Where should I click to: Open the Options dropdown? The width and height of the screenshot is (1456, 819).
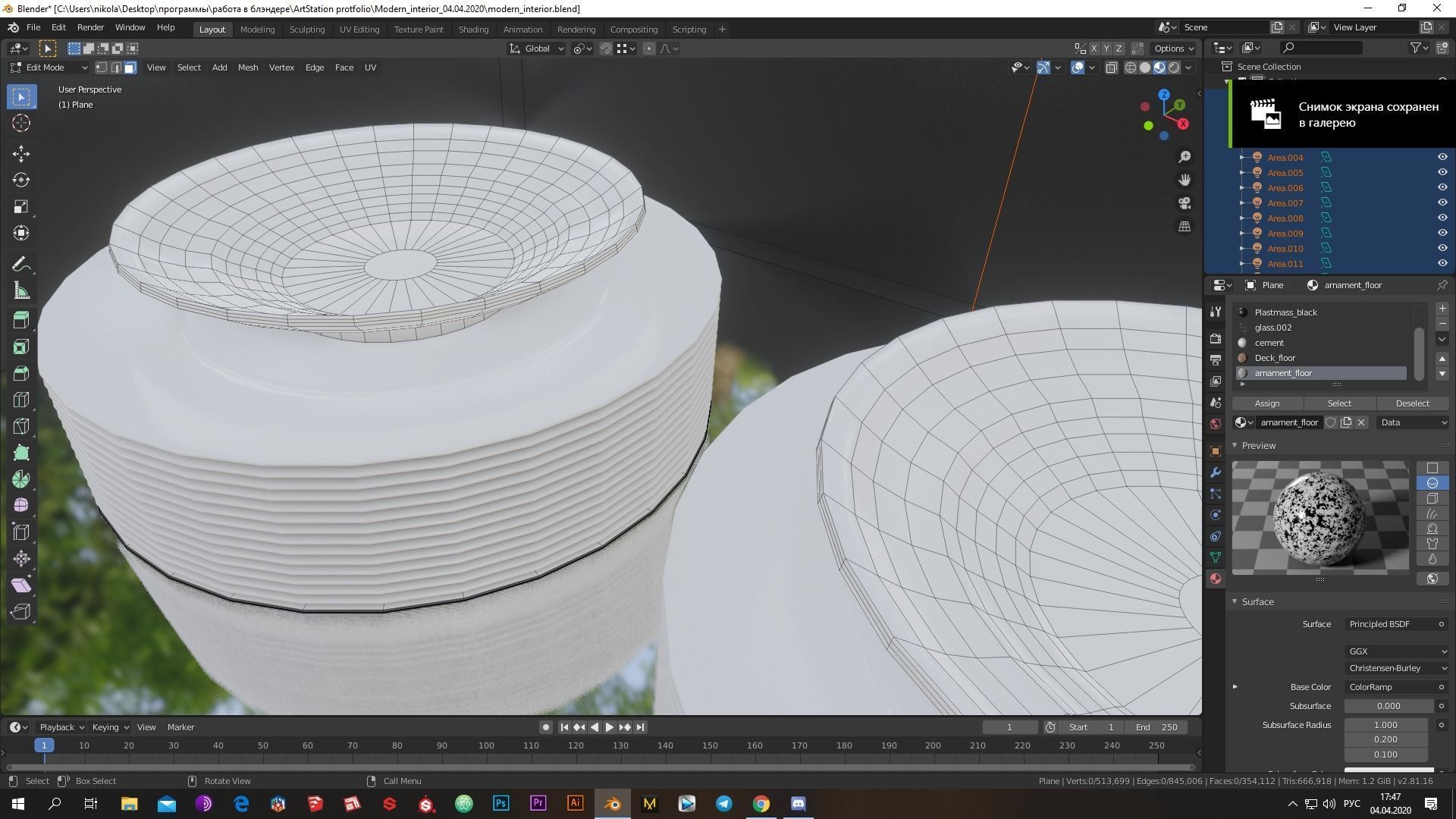point(1173,49)
